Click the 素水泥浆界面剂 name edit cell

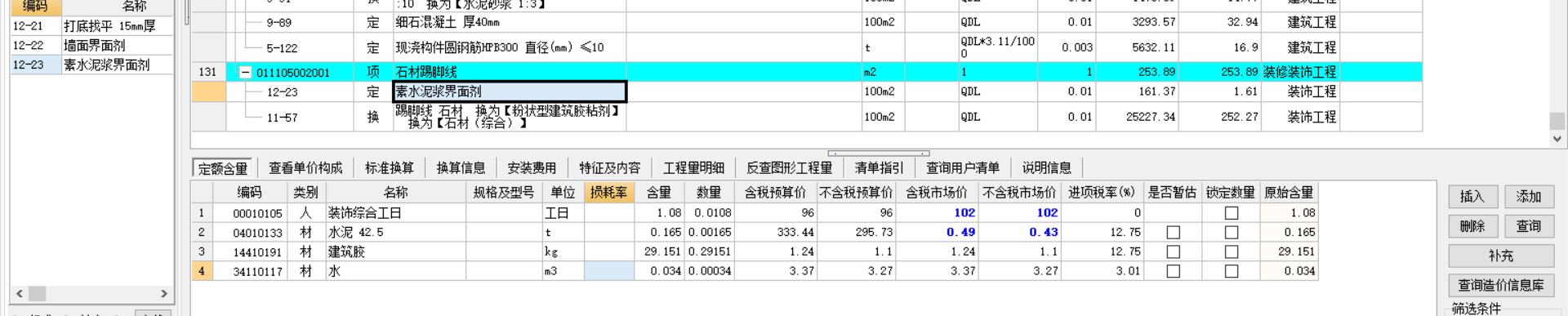click(x=510, y=91)
